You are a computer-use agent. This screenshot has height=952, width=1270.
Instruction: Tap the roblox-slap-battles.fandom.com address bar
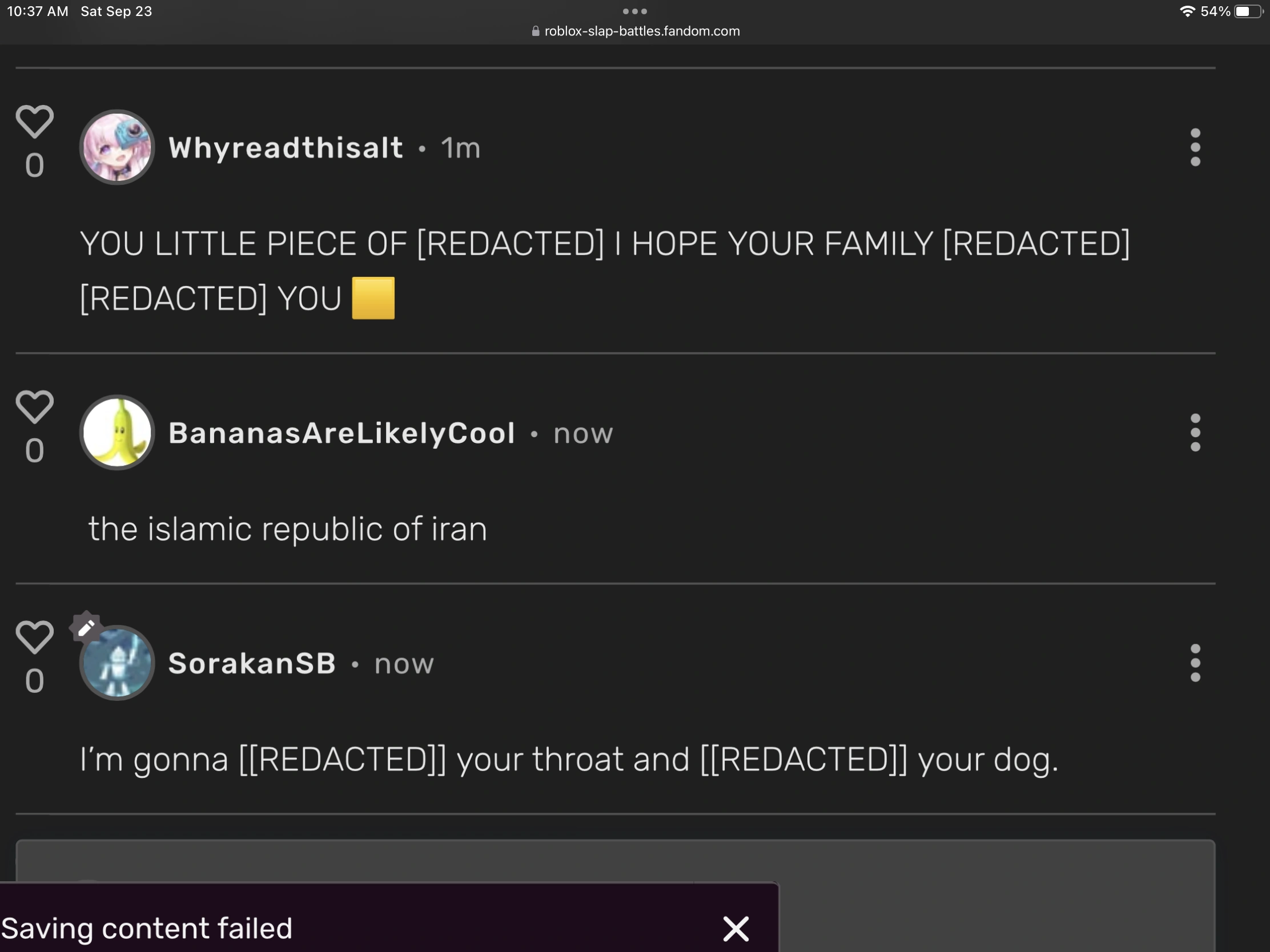(641, 31)
